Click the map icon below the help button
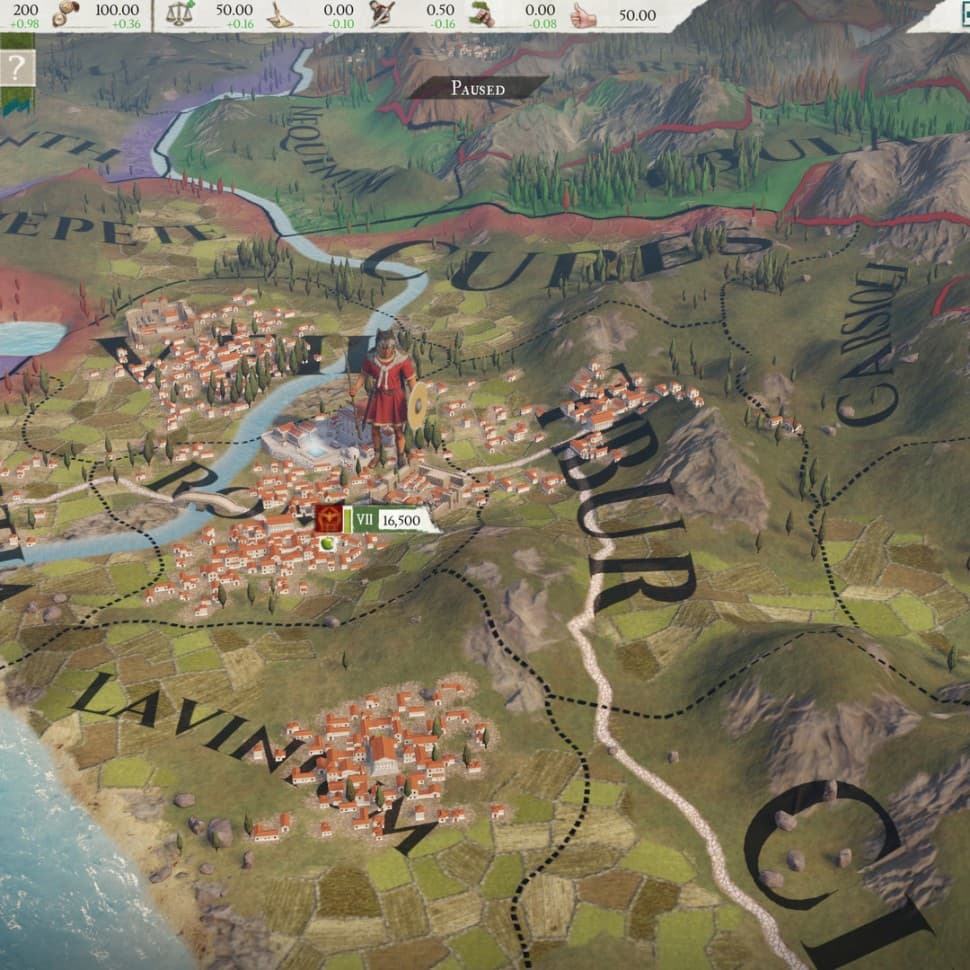The height and width of the screenshot is (970, 970). pyautogui.click(x=17, y=101)
